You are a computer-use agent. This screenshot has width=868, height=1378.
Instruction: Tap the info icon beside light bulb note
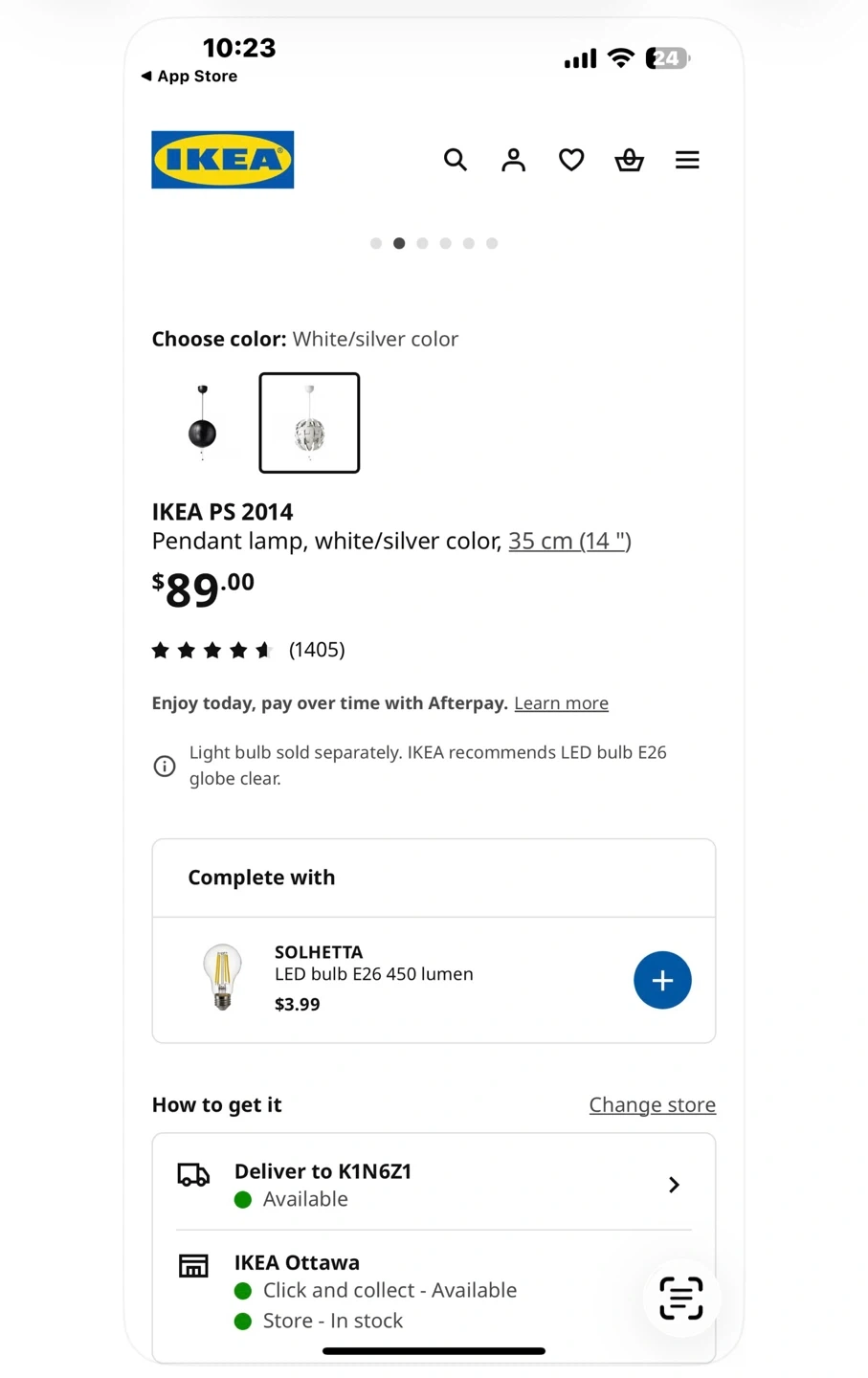165,767
